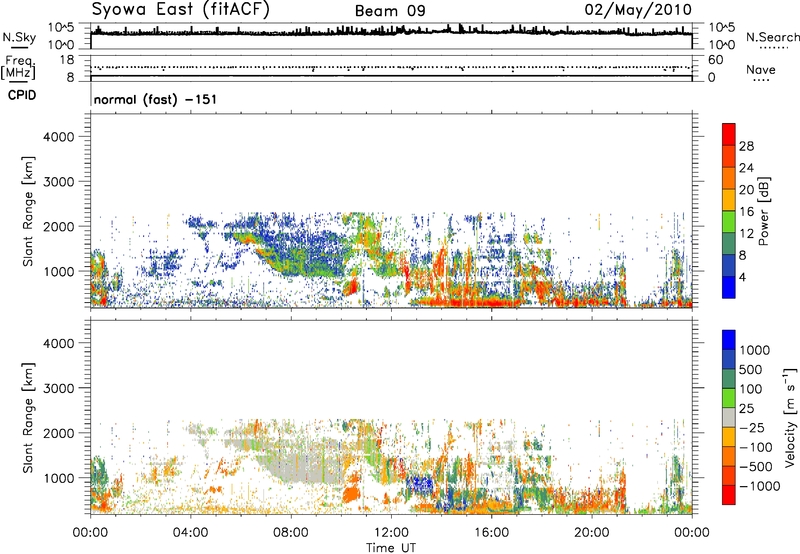800x554 pixels.
Task: Click the 'Syowa East (fitACF)' title text
Action: tap(180, 10)
